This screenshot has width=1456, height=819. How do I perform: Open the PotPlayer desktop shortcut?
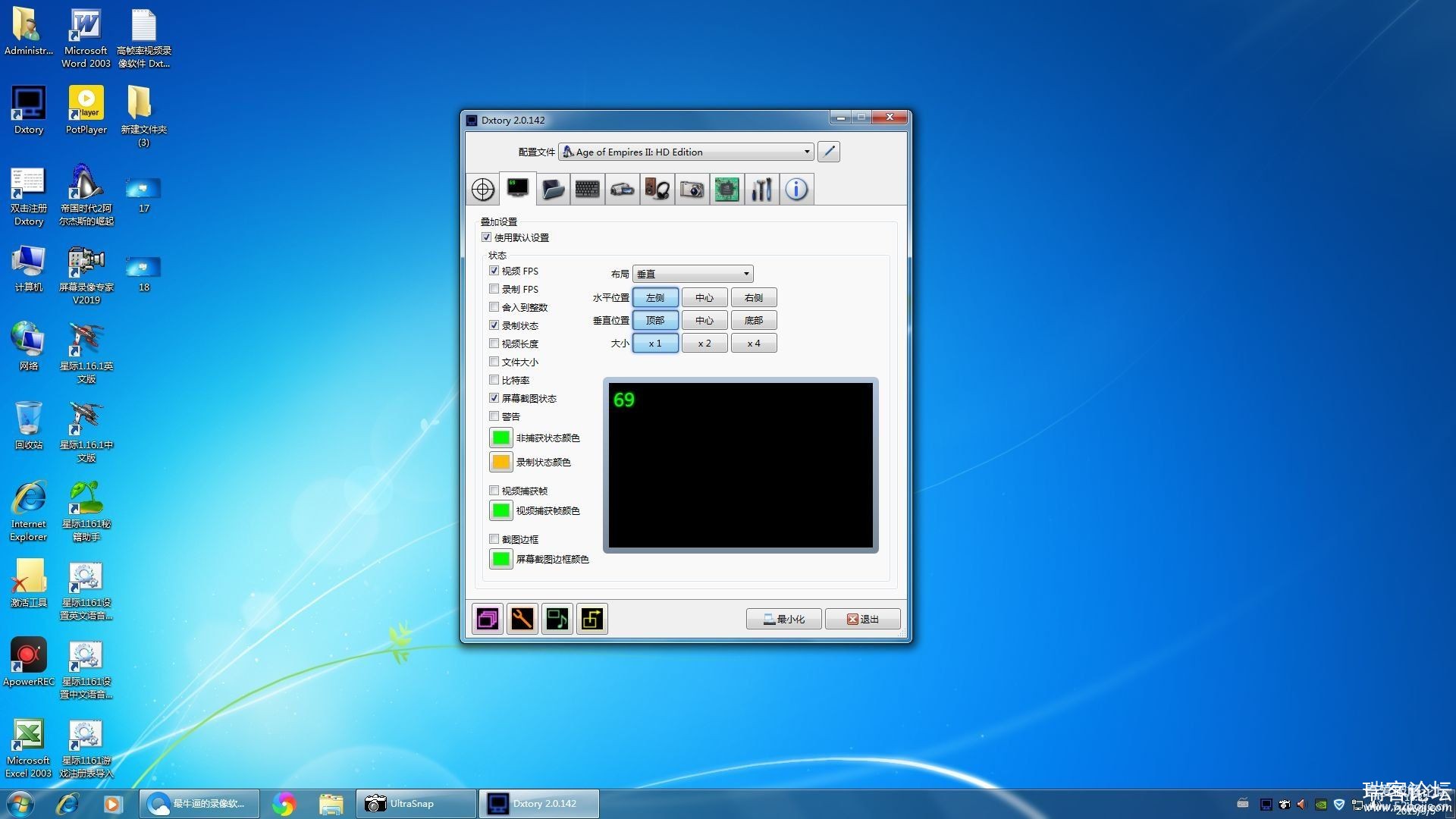(x=86, y=110)
